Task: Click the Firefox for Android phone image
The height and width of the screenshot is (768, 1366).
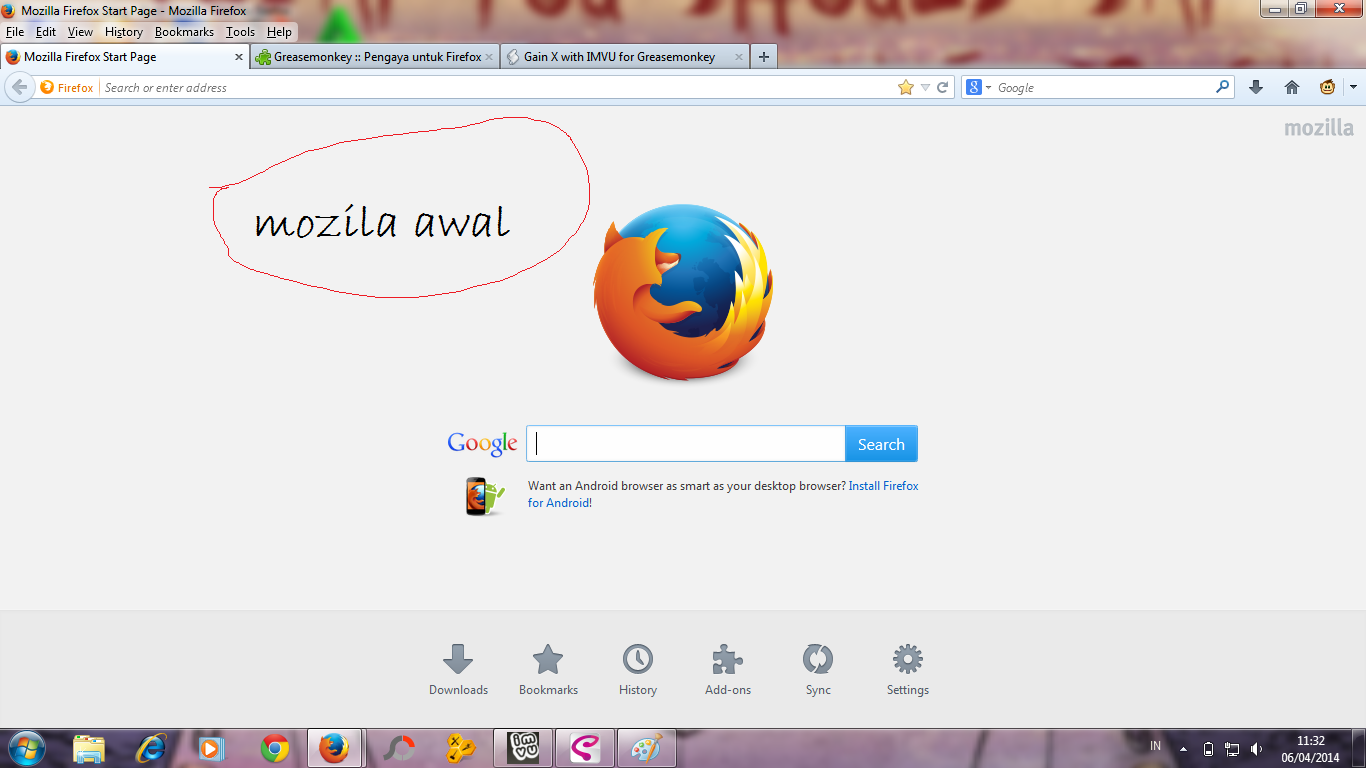Action: tap(485, 495)
